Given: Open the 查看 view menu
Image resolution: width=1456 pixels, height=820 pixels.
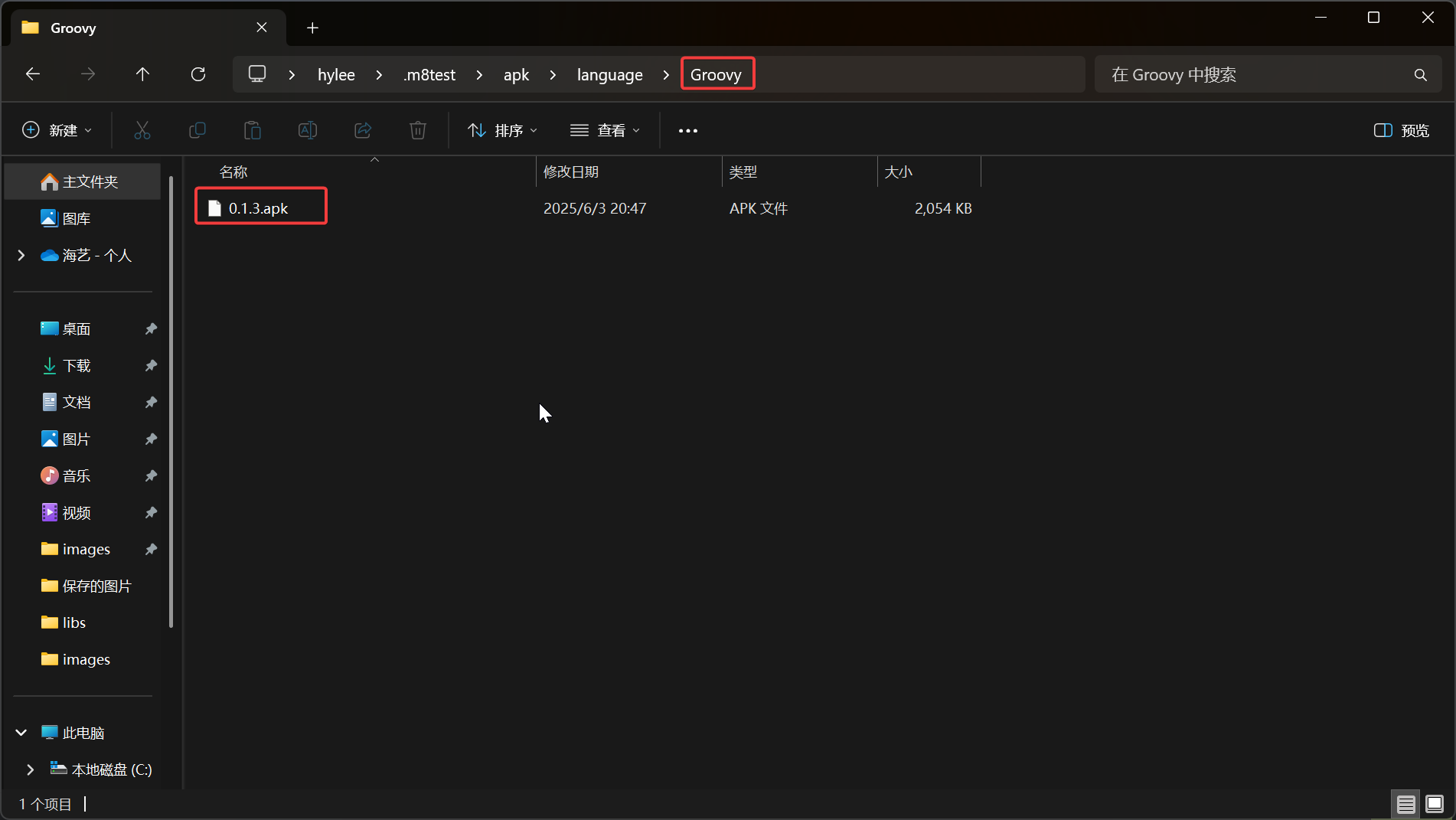Looking at the screenshot, I should pyautogui.click(x=606, y=130).
